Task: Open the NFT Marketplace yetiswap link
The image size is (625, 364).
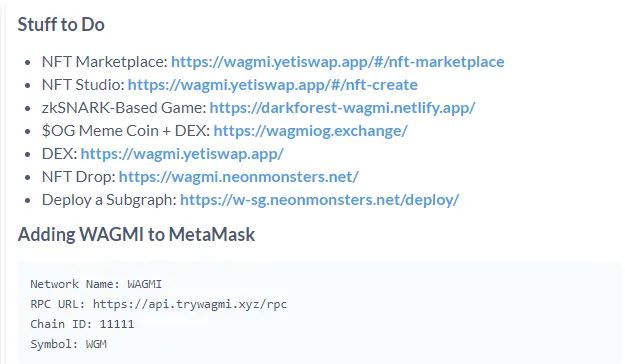Action: [x=338, y=62]
